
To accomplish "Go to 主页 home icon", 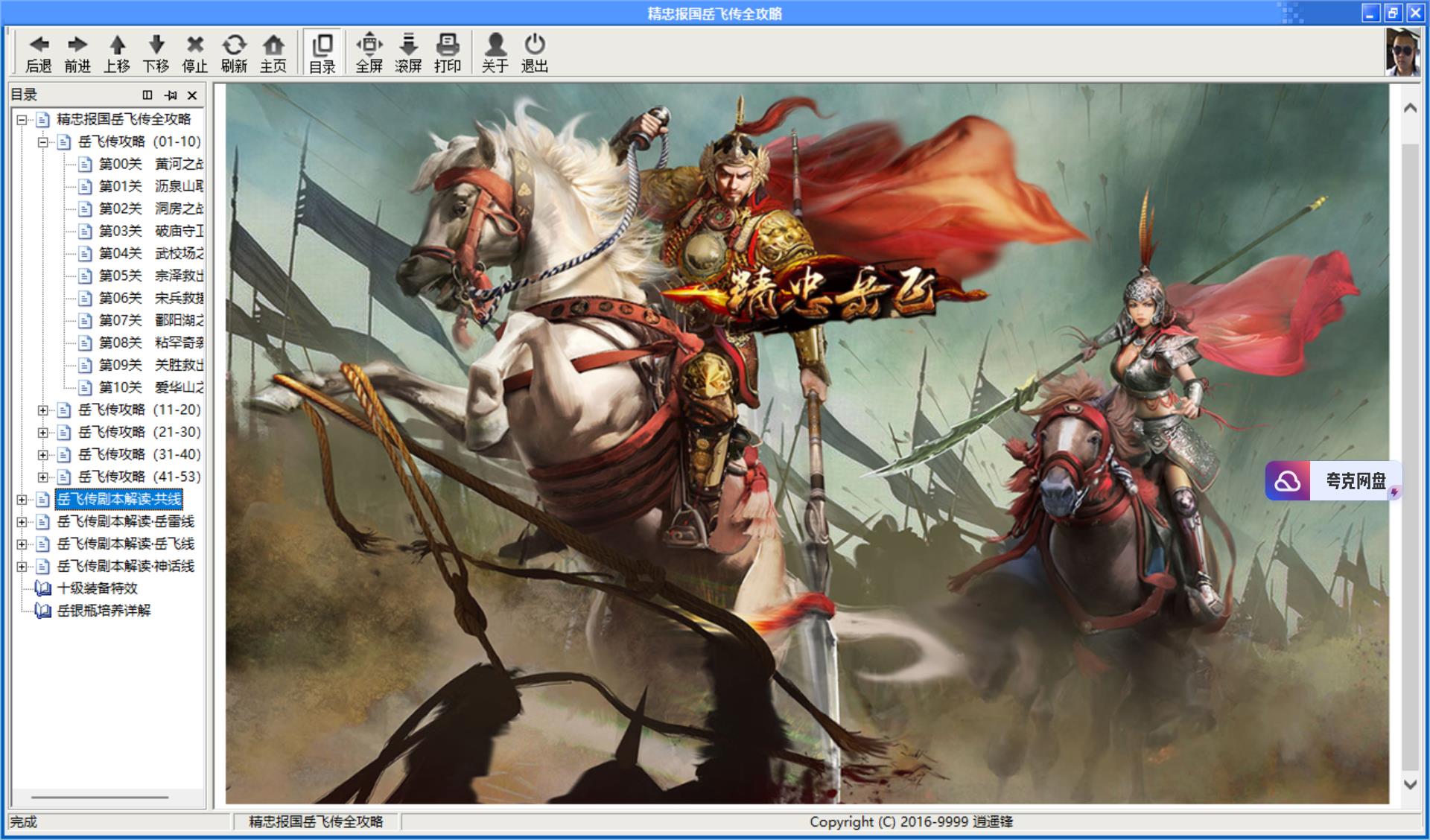I will [x=273, y=45].
